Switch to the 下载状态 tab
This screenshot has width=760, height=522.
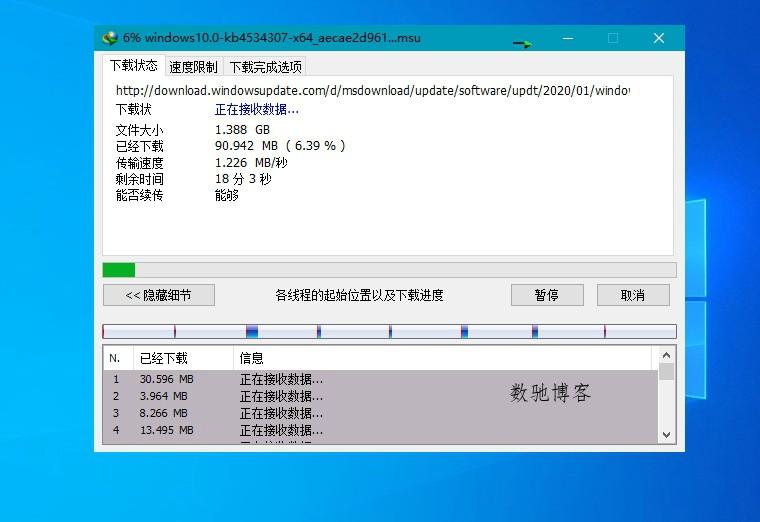pyautogui.click(x=134, y=65)
